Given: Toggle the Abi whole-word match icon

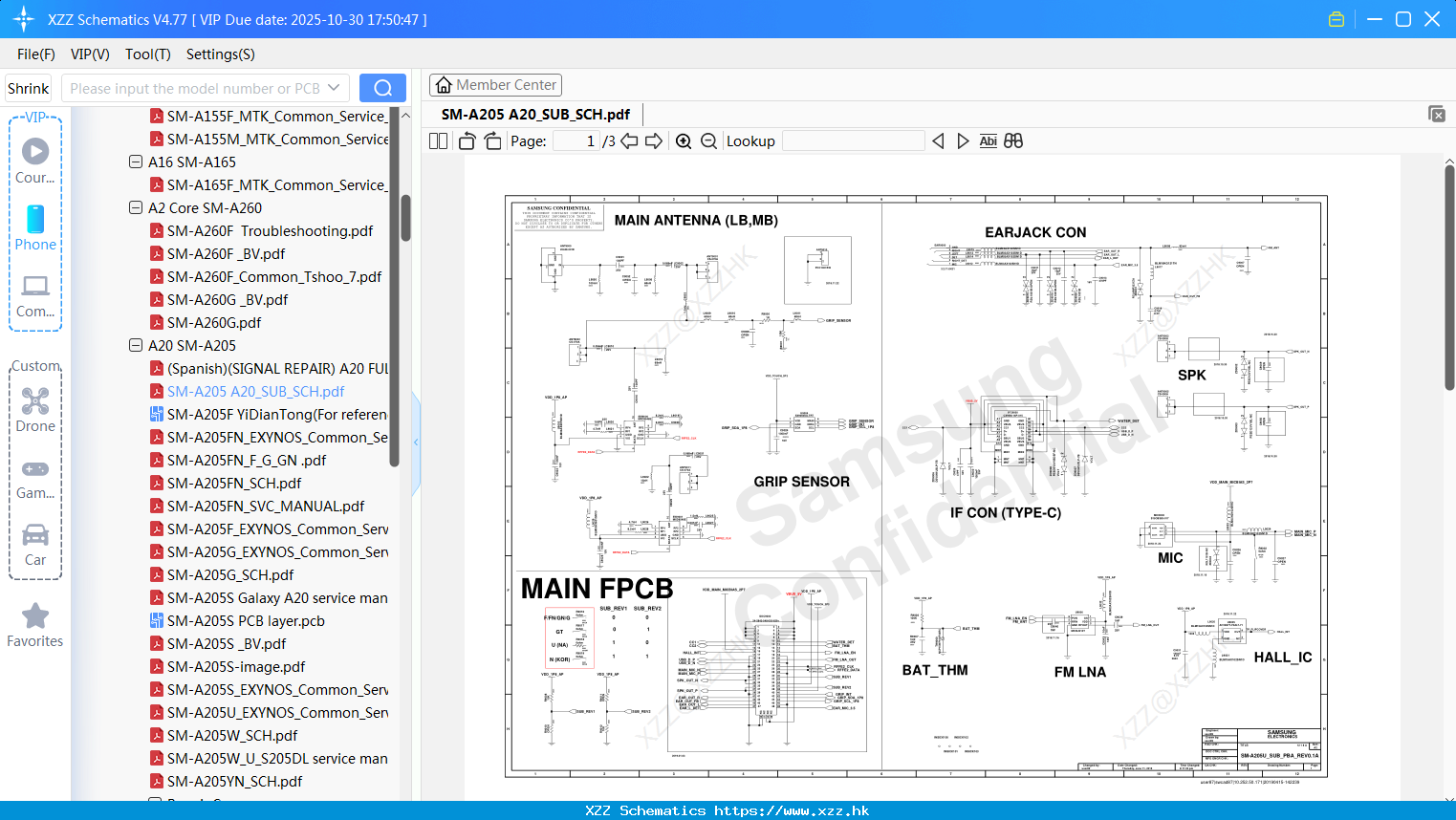Looking at the screenshot, I should 988,141.
